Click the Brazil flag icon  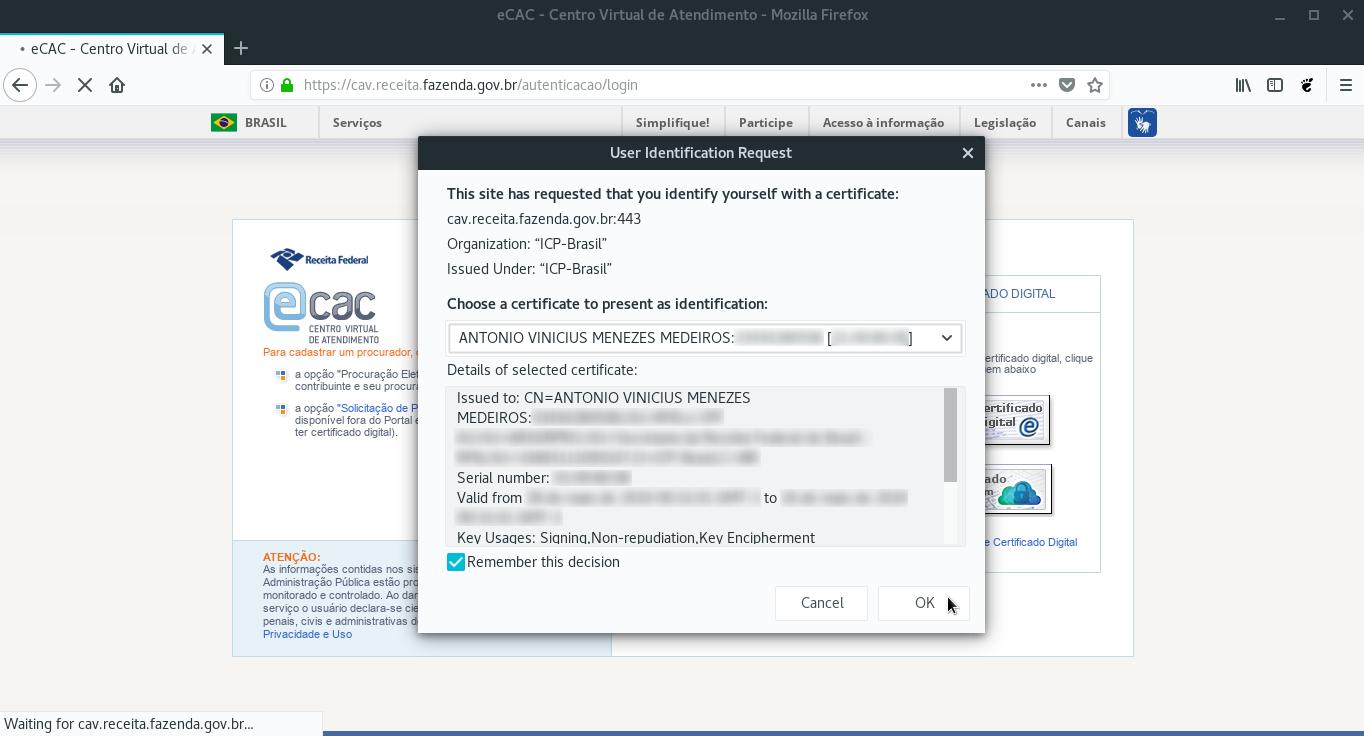point(224,122)
